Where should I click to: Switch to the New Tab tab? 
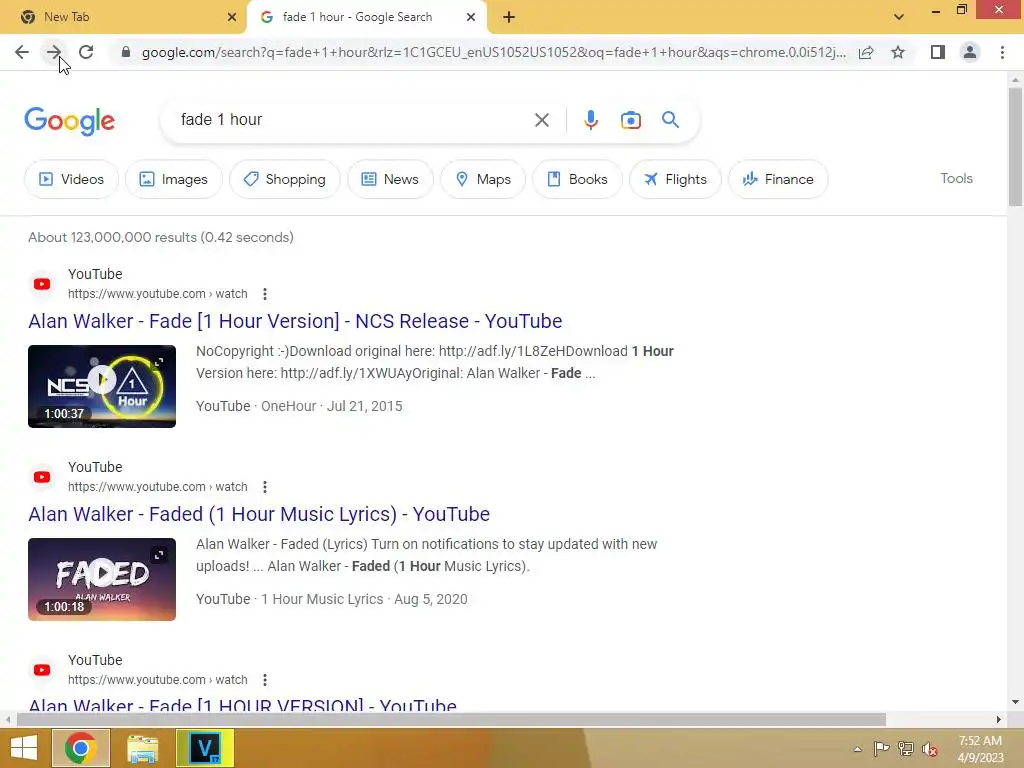(123, 17)
